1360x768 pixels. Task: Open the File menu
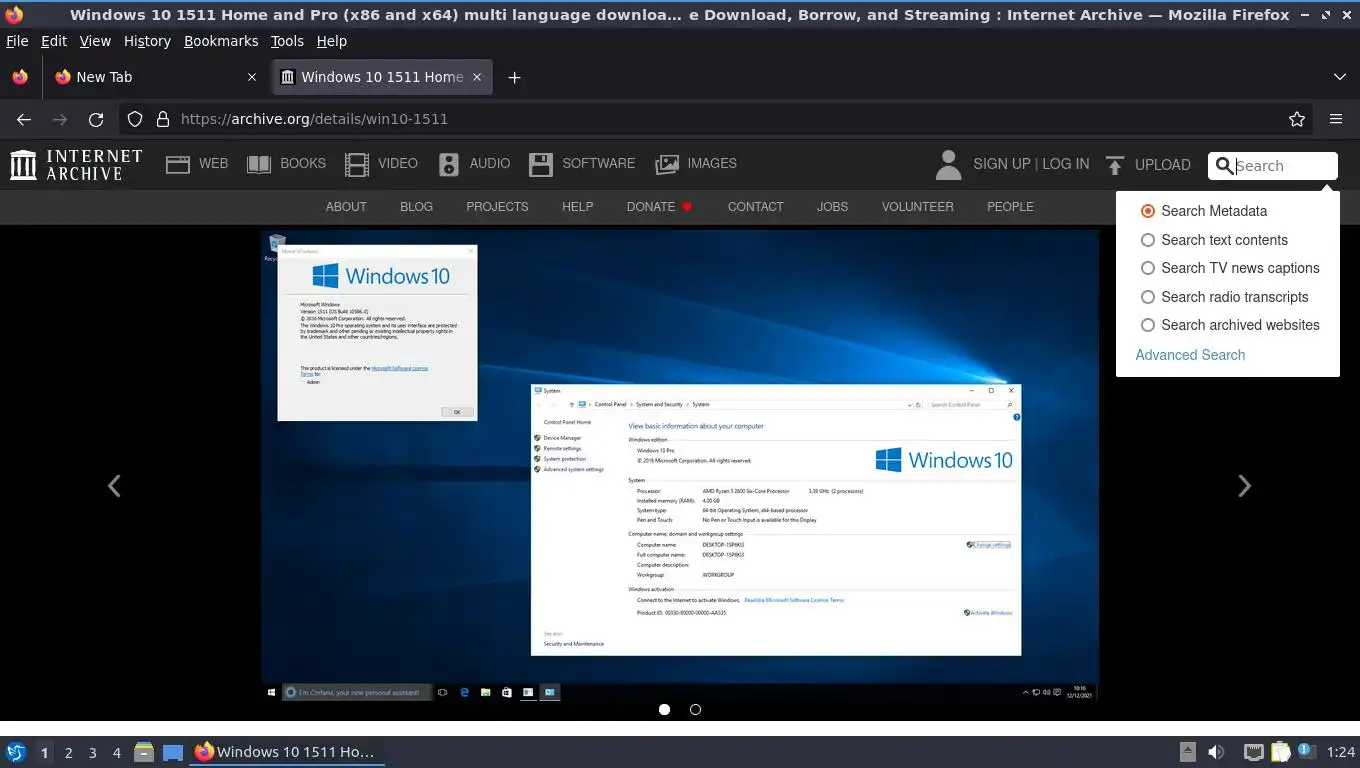click(17, 41)
